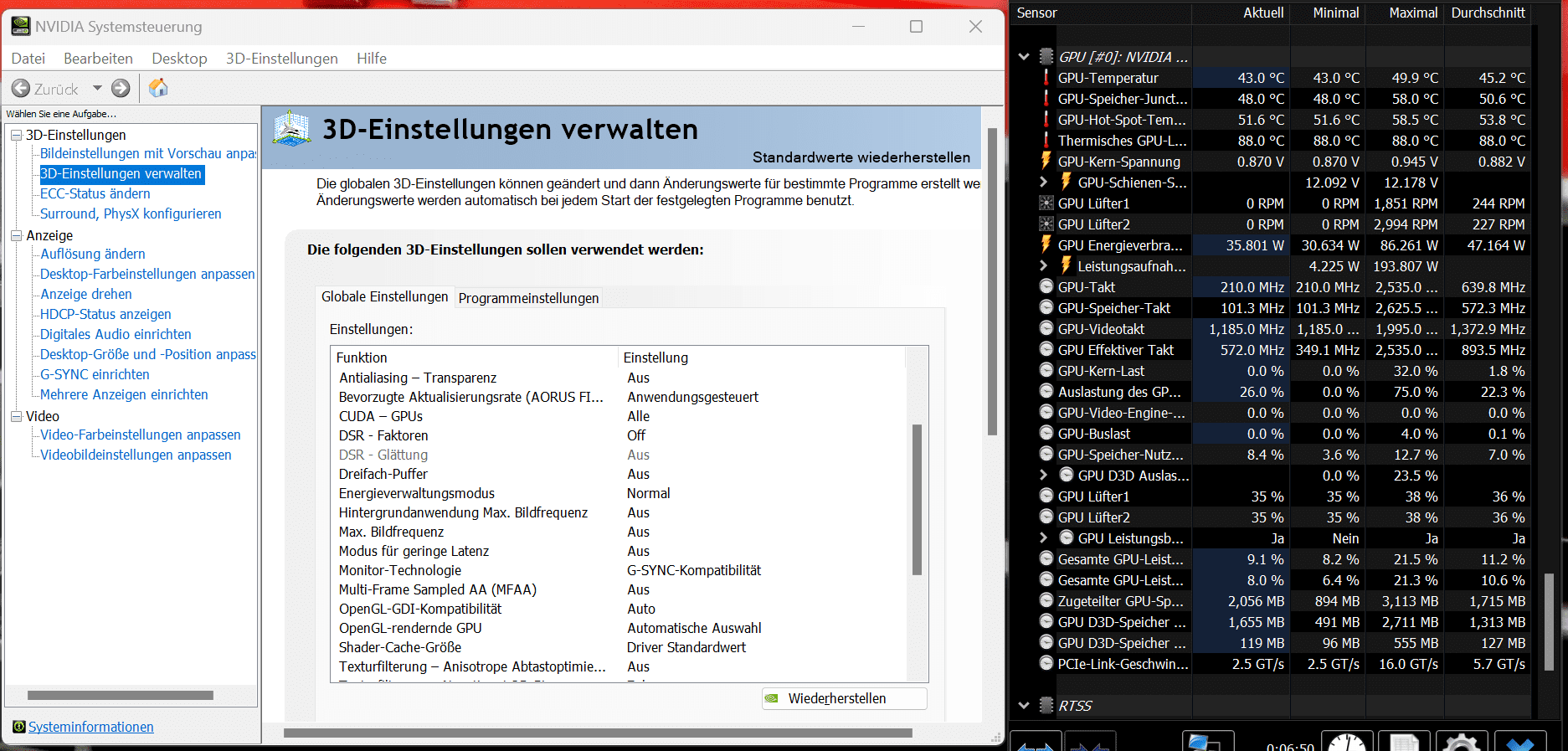Click the chip icon beside GPU [#0]: NVIDIA
The image size is (1568, 751).
(x=1046, y=56)
